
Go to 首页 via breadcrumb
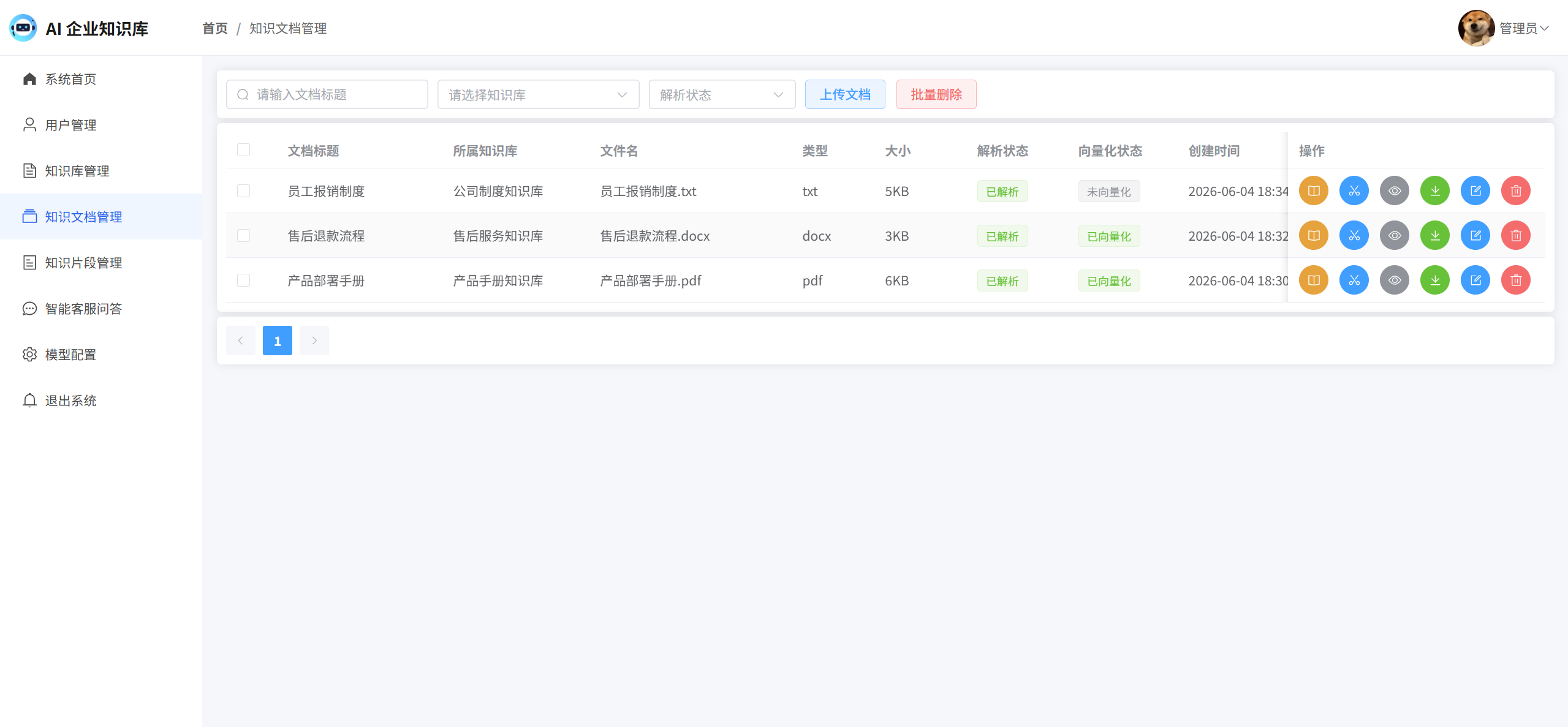(x=215, y=28)
